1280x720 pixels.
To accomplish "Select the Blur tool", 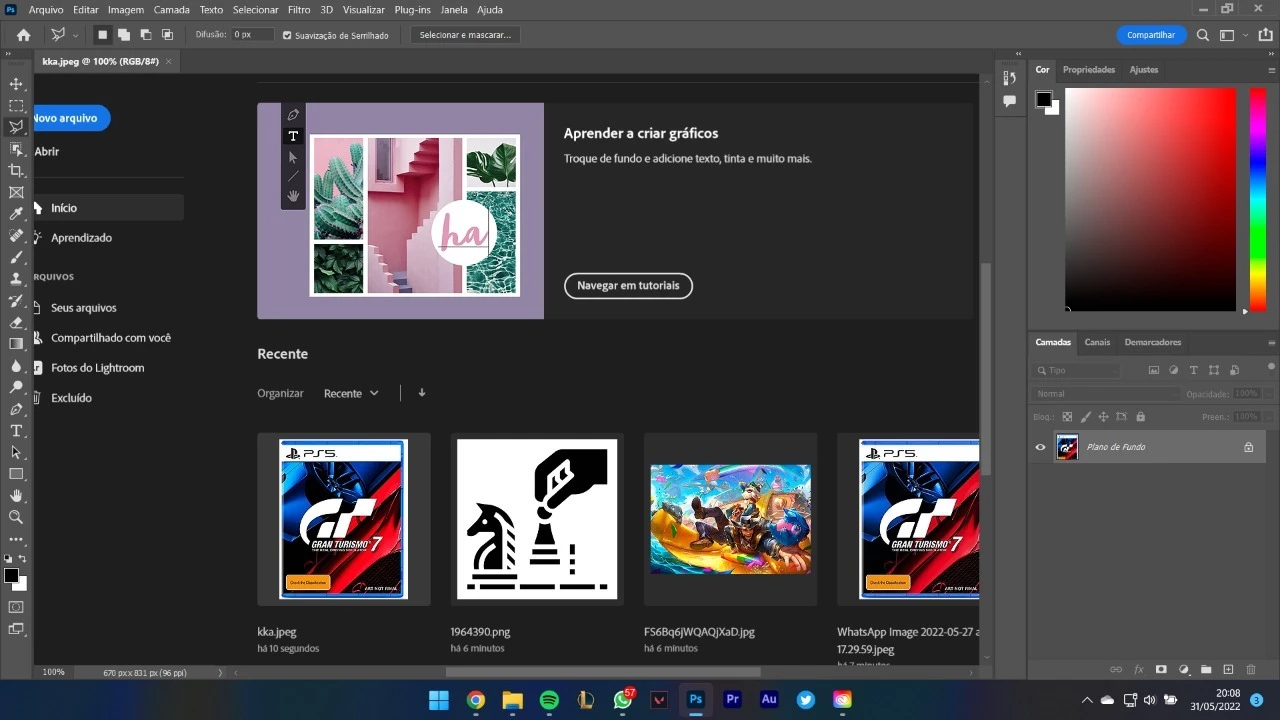I will 16,366.
